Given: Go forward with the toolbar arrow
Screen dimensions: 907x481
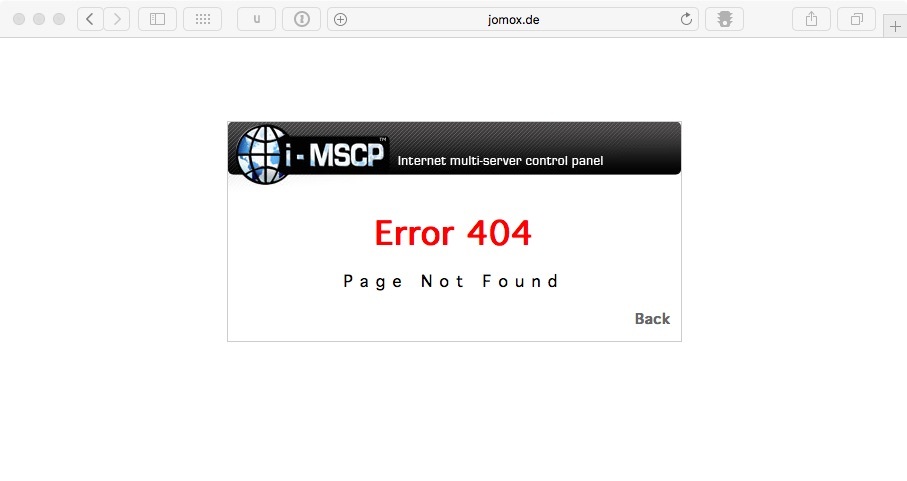Looking at the screenshot, I should pos(117,19).
